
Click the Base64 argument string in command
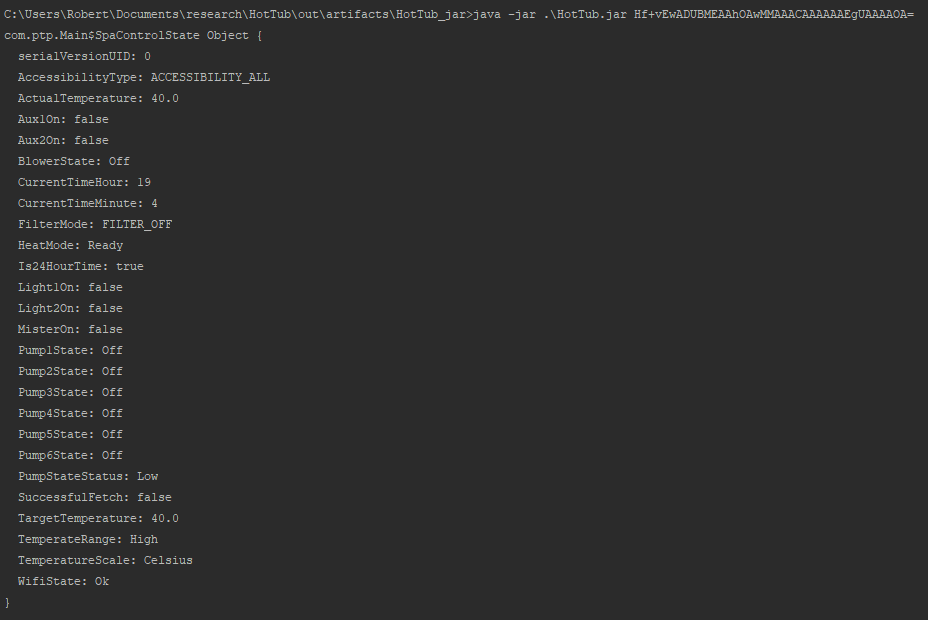click(774, 14)
